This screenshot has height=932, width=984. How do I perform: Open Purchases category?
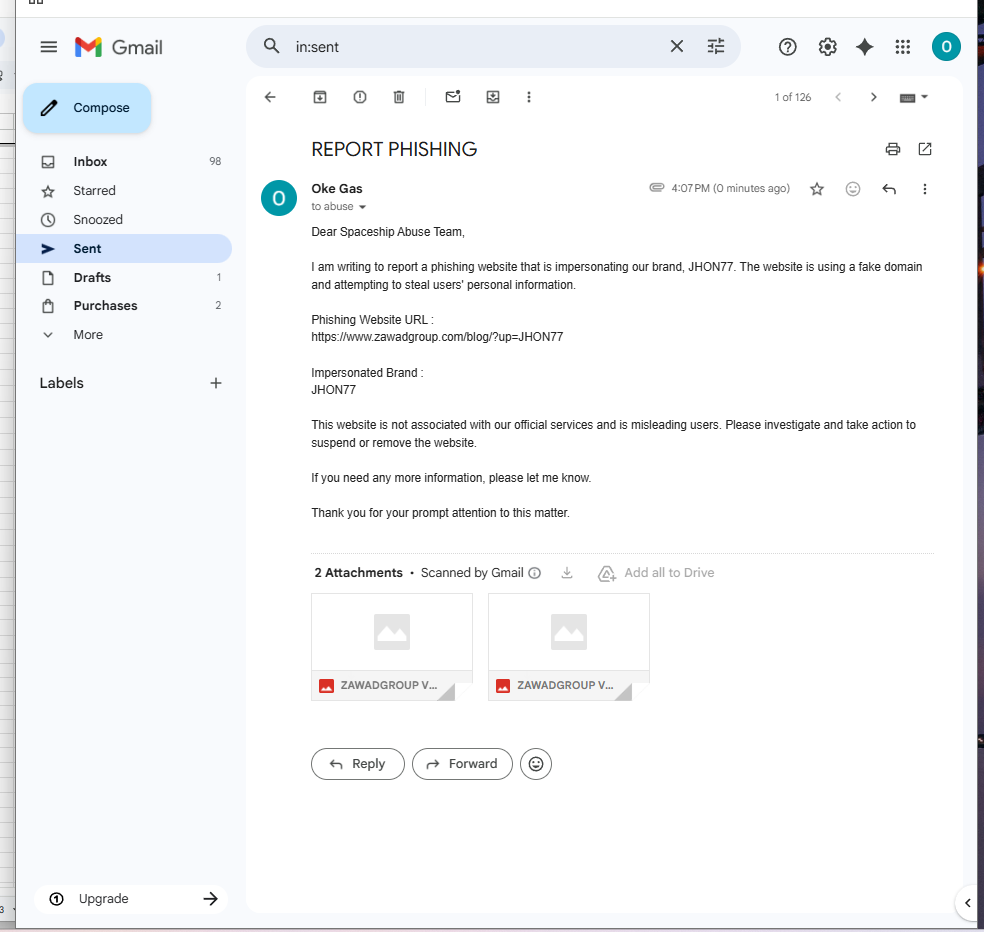pos(124,306)
